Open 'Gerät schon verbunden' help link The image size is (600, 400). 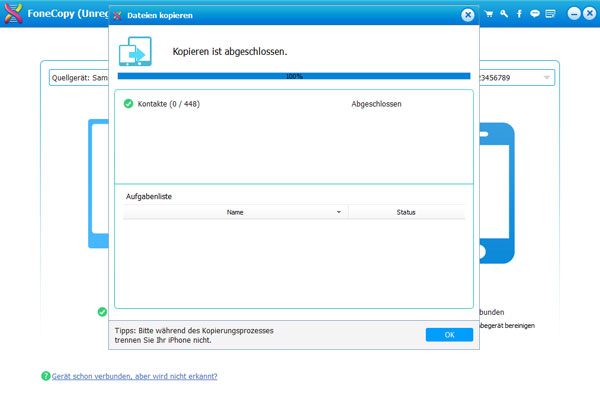[134, 376]
